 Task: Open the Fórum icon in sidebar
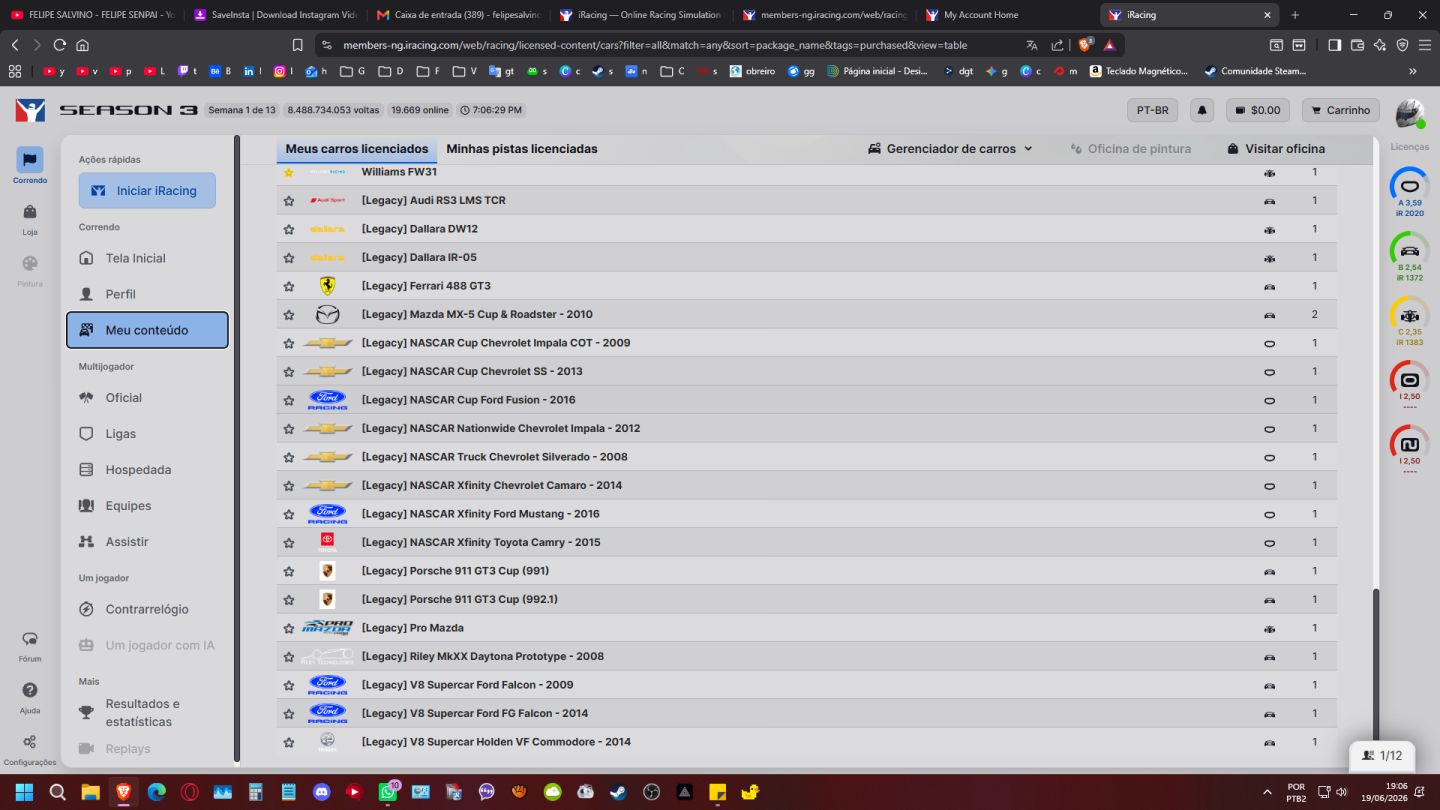pos(30,639)
